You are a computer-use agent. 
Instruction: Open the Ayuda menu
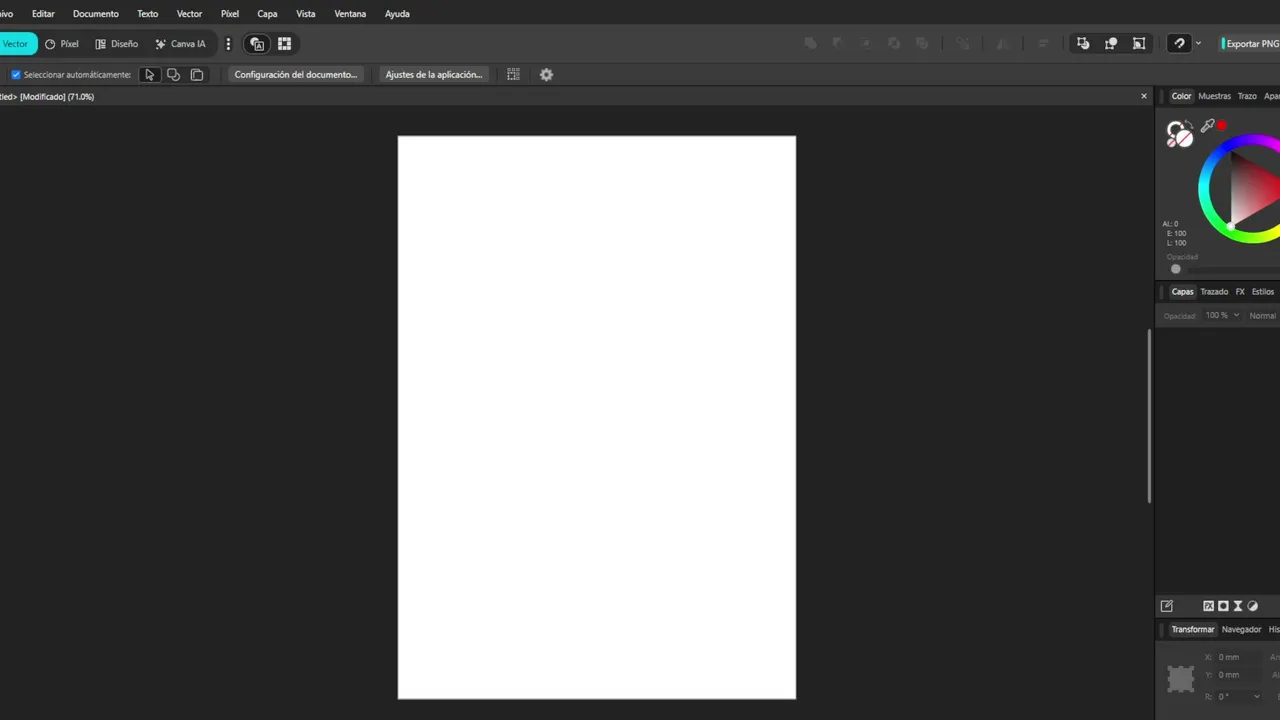397,14
